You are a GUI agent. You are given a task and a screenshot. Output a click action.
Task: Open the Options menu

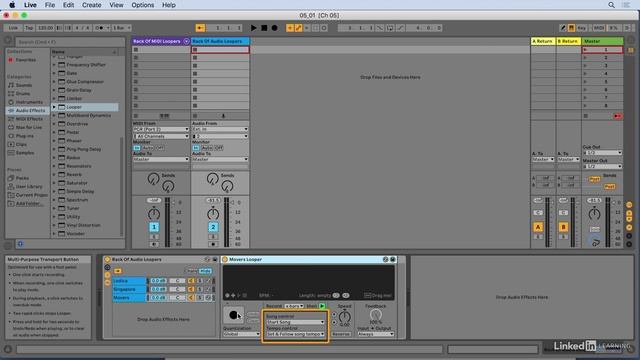click(x=142, y=5)
